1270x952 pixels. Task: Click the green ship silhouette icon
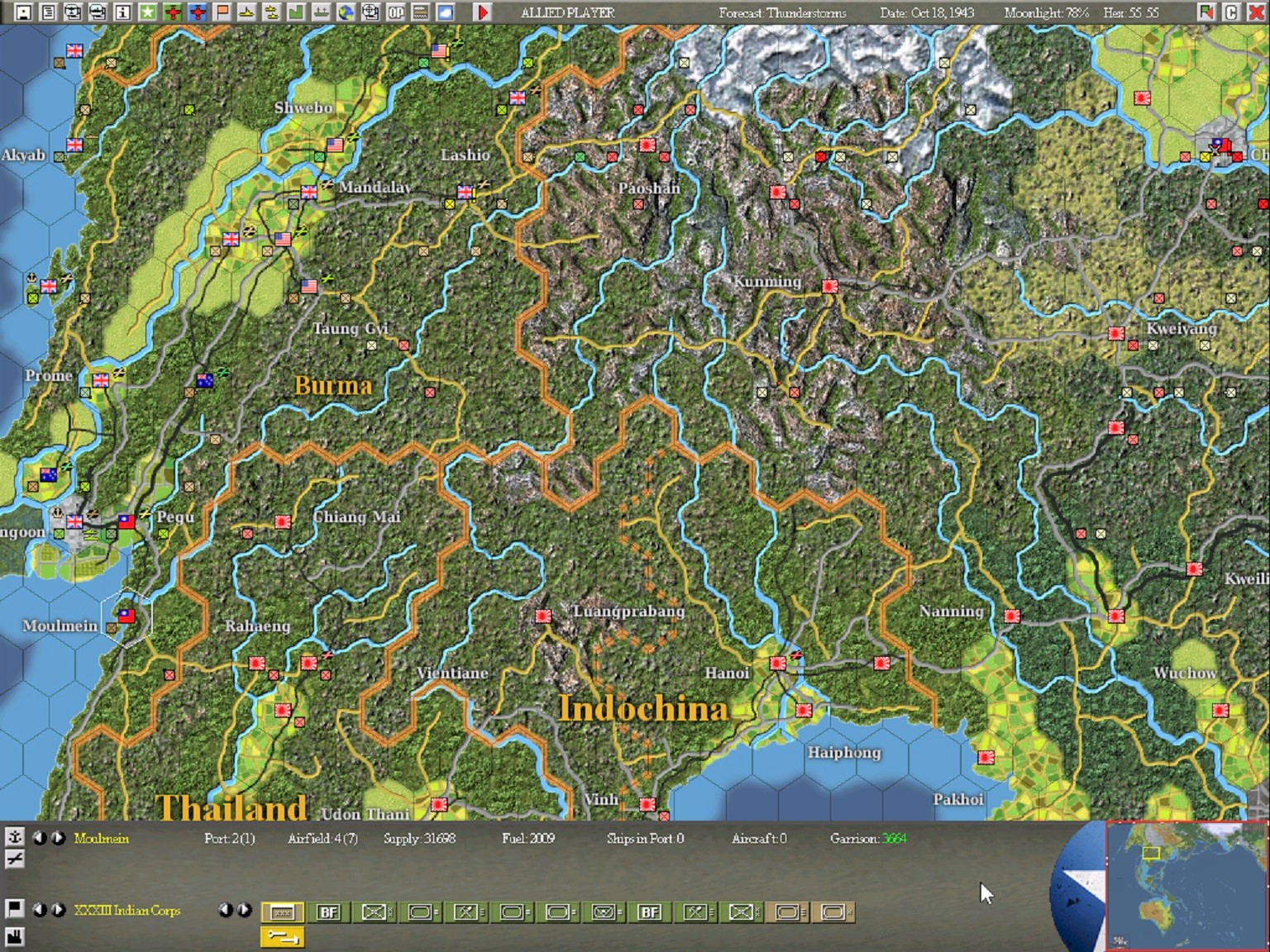pyautogui.click(x=322, y=12)
